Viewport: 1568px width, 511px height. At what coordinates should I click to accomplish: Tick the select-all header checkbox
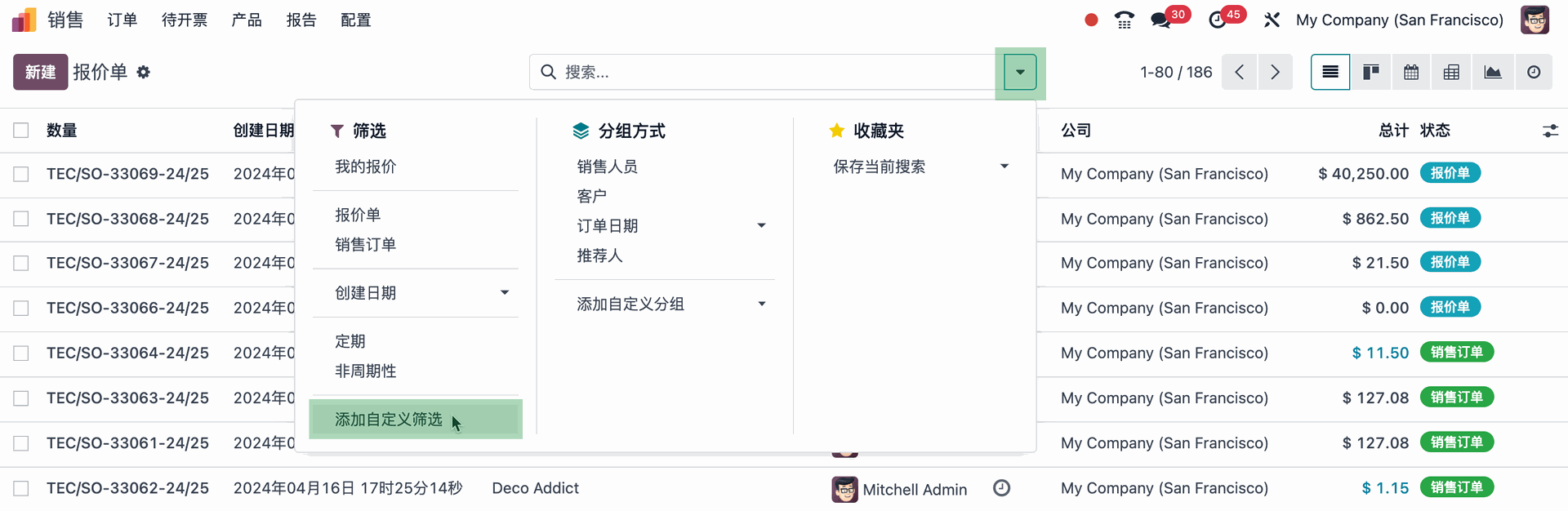pyautogui.click(x=21, y=131)
